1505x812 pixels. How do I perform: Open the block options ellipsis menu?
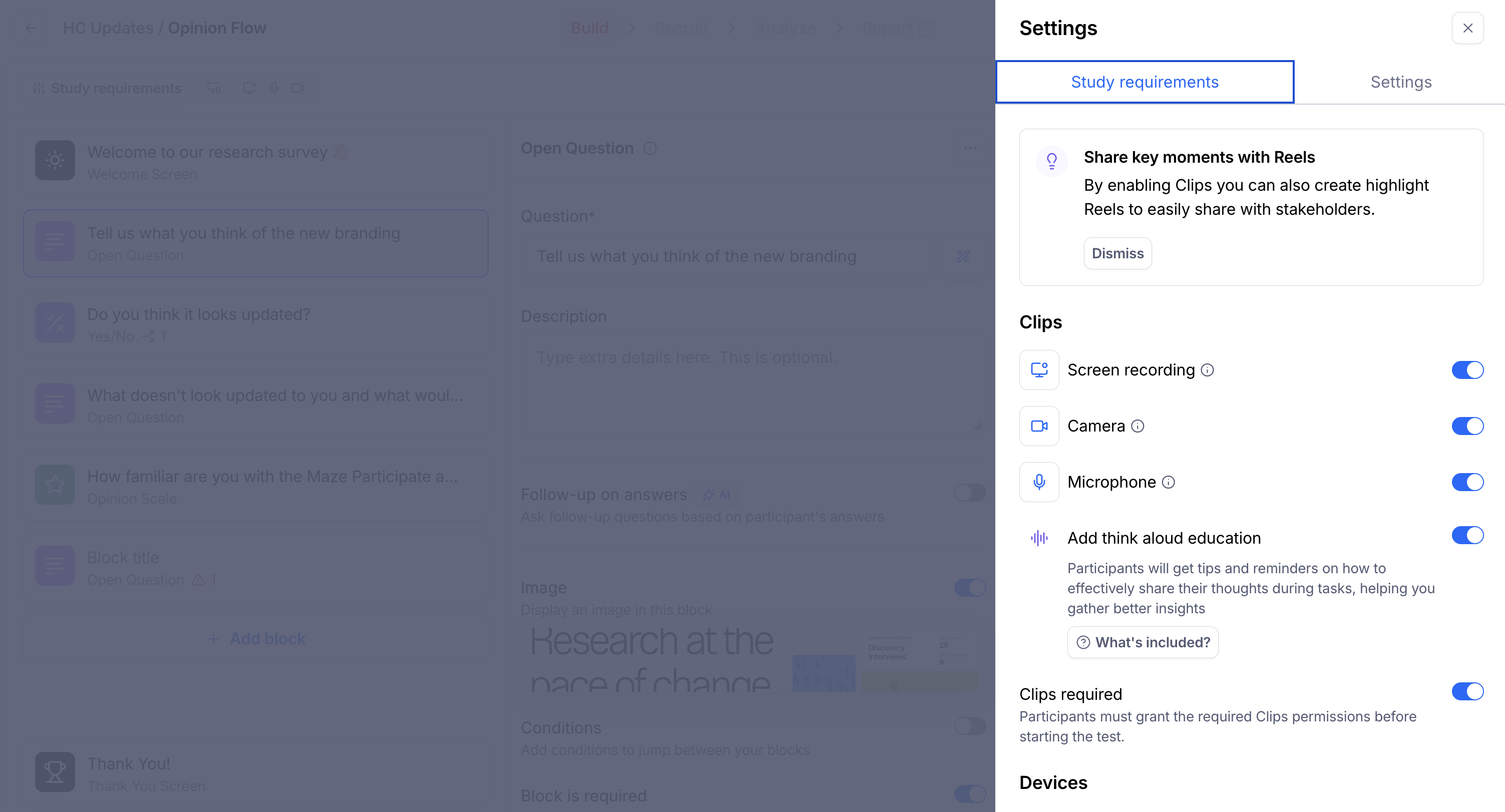[970, 148]
